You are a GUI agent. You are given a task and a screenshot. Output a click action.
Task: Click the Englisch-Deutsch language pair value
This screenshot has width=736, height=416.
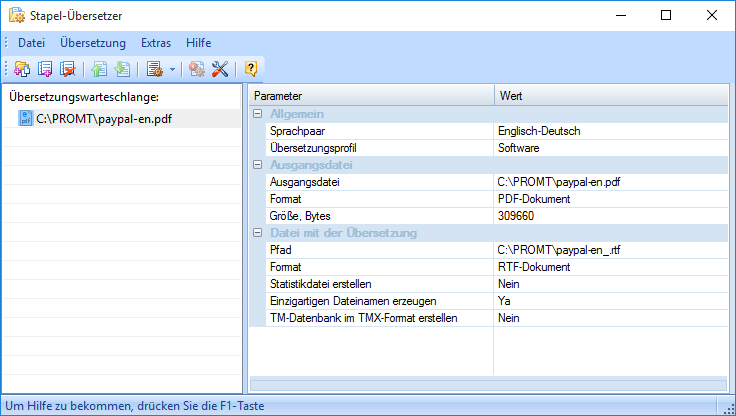tap(538, 131)
